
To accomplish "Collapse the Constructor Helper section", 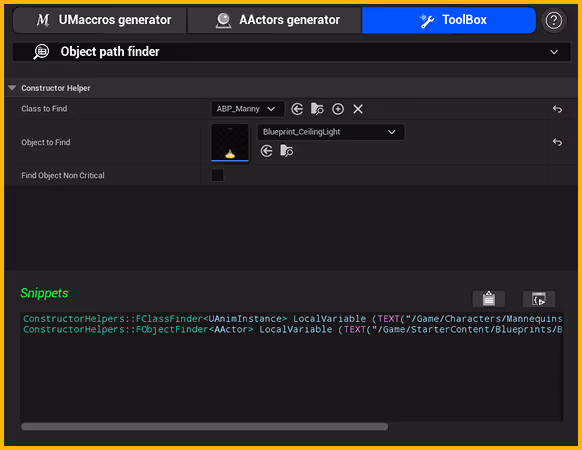I will point(12,88).
